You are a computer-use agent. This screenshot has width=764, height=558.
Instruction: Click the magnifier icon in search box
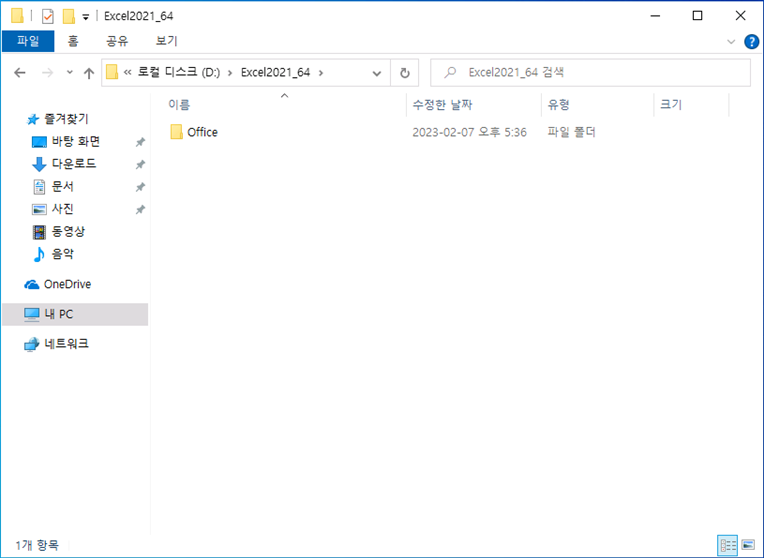450,73
